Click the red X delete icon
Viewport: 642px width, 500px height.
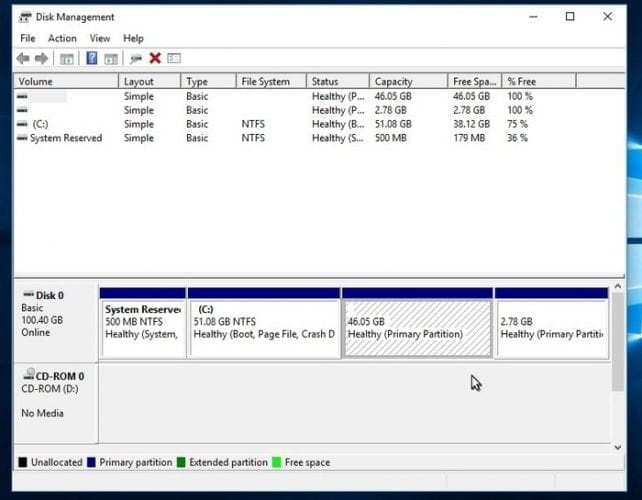(155, 58)
